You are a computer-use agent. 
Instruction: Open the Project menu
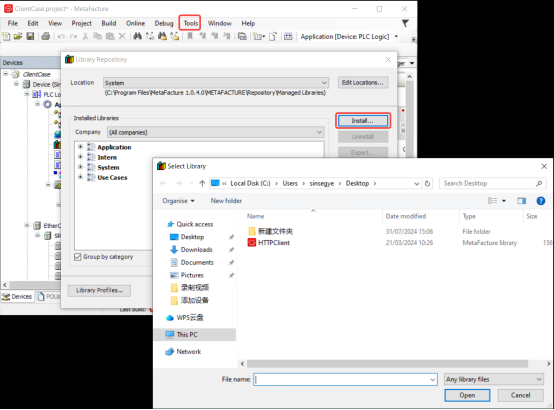81,23
